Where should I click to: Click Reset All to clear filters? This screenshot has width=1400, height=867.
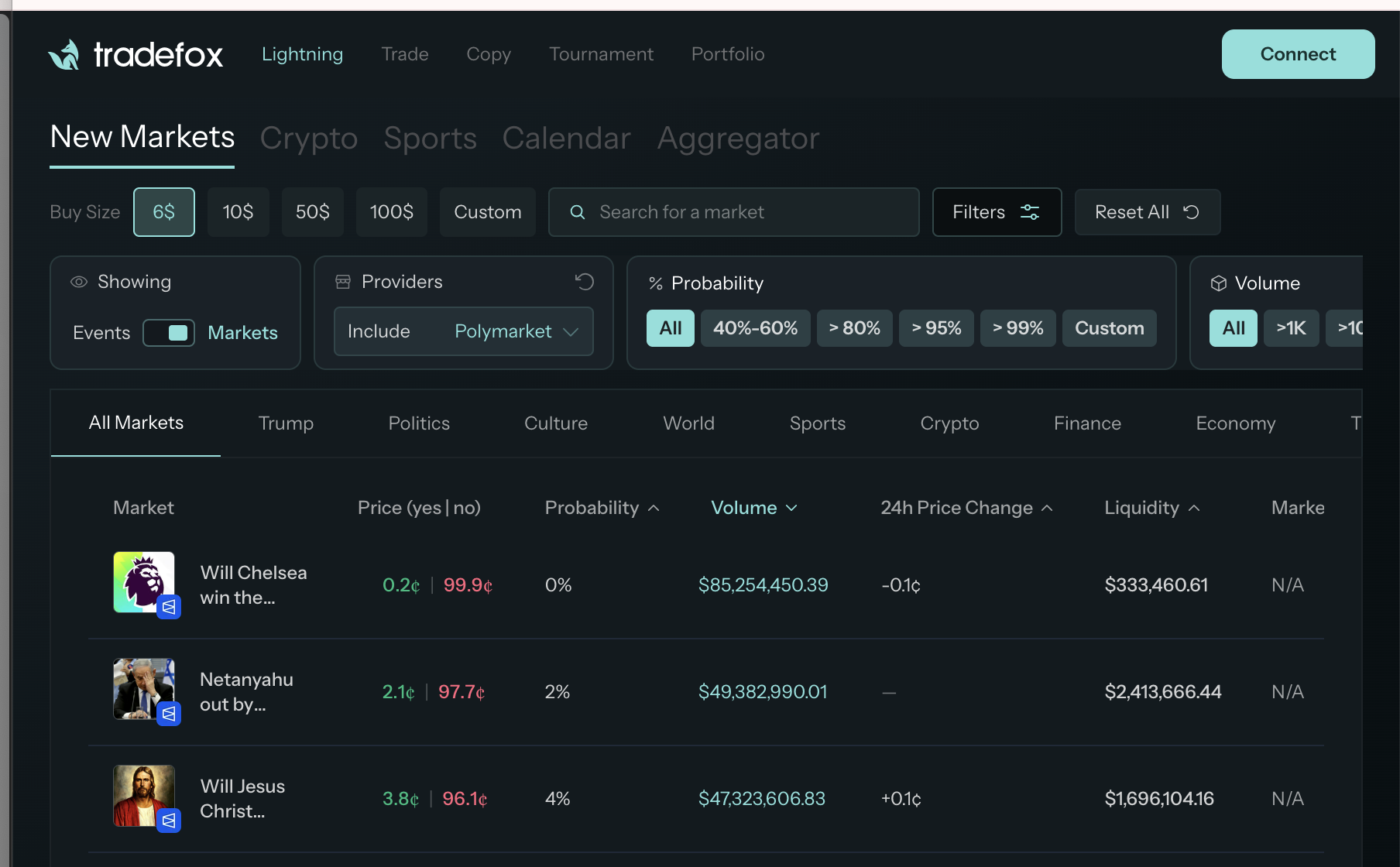pyautogui.click(x=1147, y=211)
